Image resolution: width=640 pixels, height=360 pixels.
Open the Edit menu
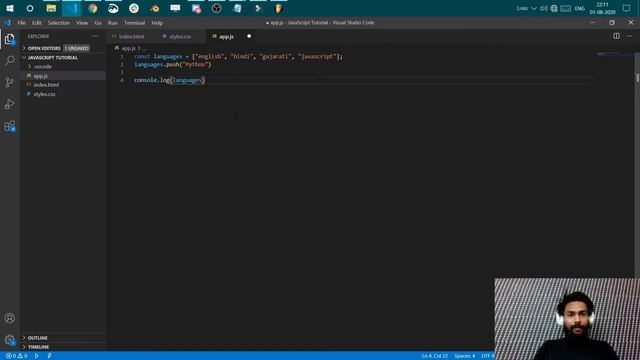(37, 23)
